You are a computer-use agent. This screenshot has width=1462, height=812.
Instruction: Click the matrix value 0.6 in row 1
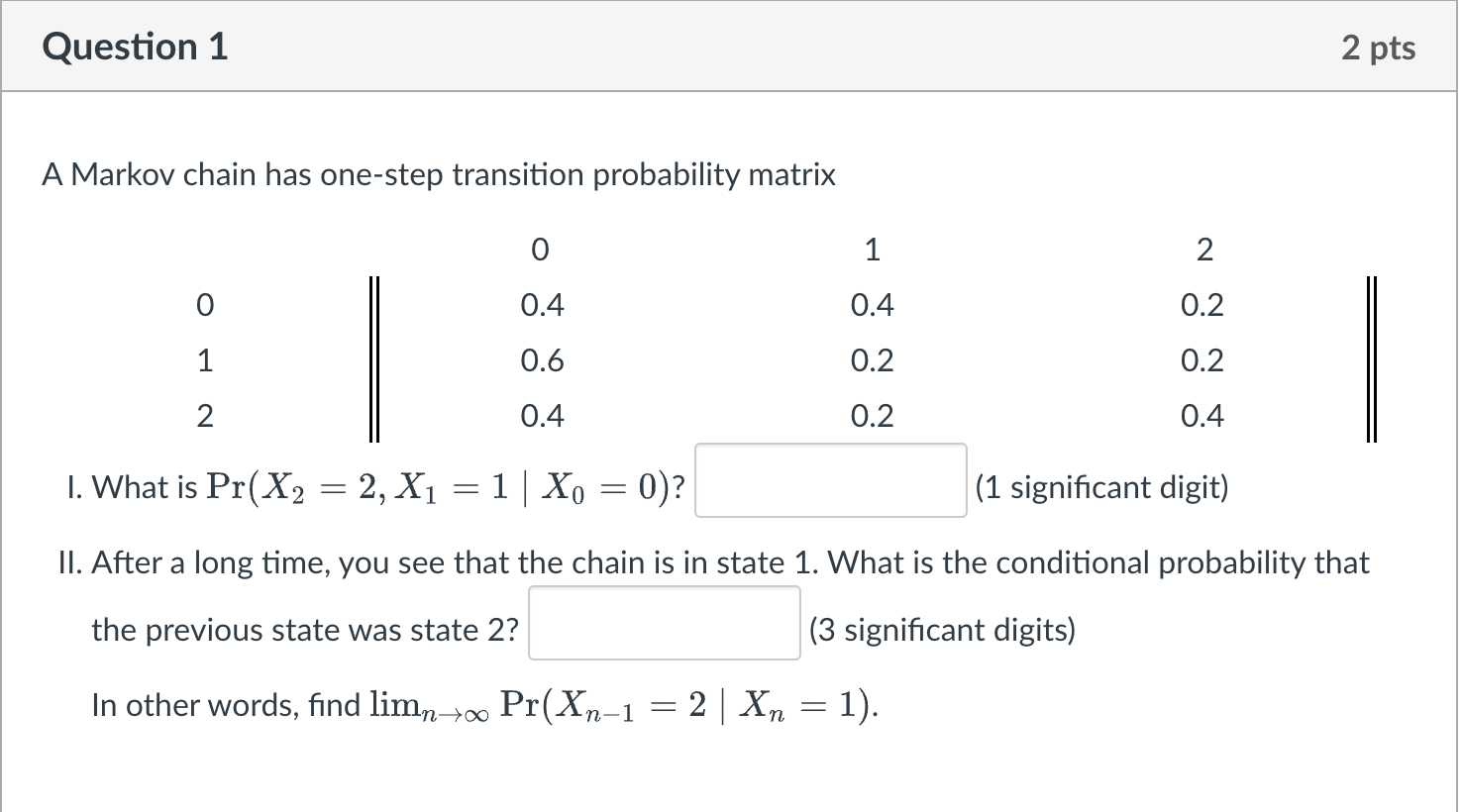pos(543,360)
